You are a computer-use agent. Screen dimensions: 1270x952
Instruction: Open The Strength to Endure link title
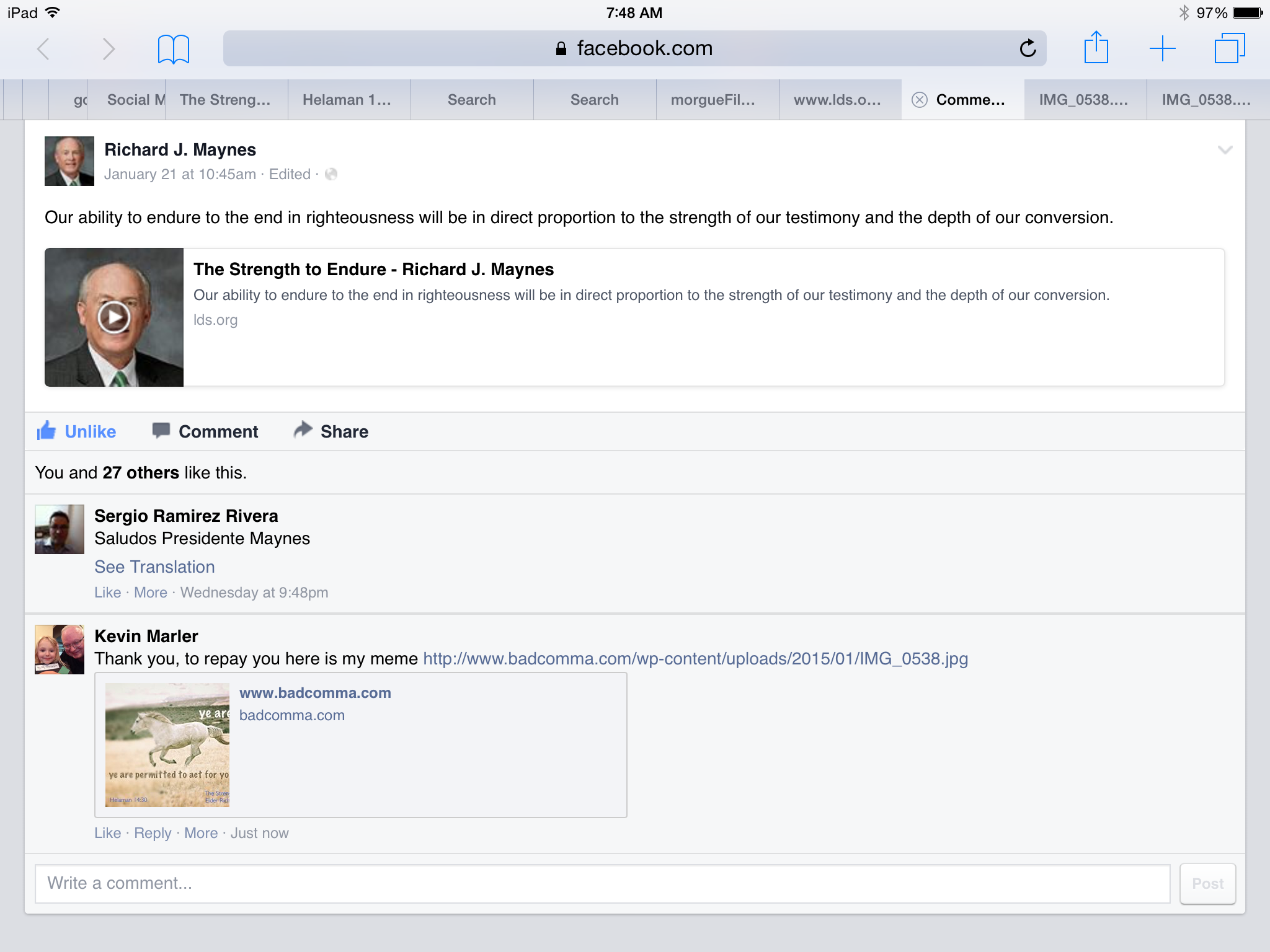(373, 269)
